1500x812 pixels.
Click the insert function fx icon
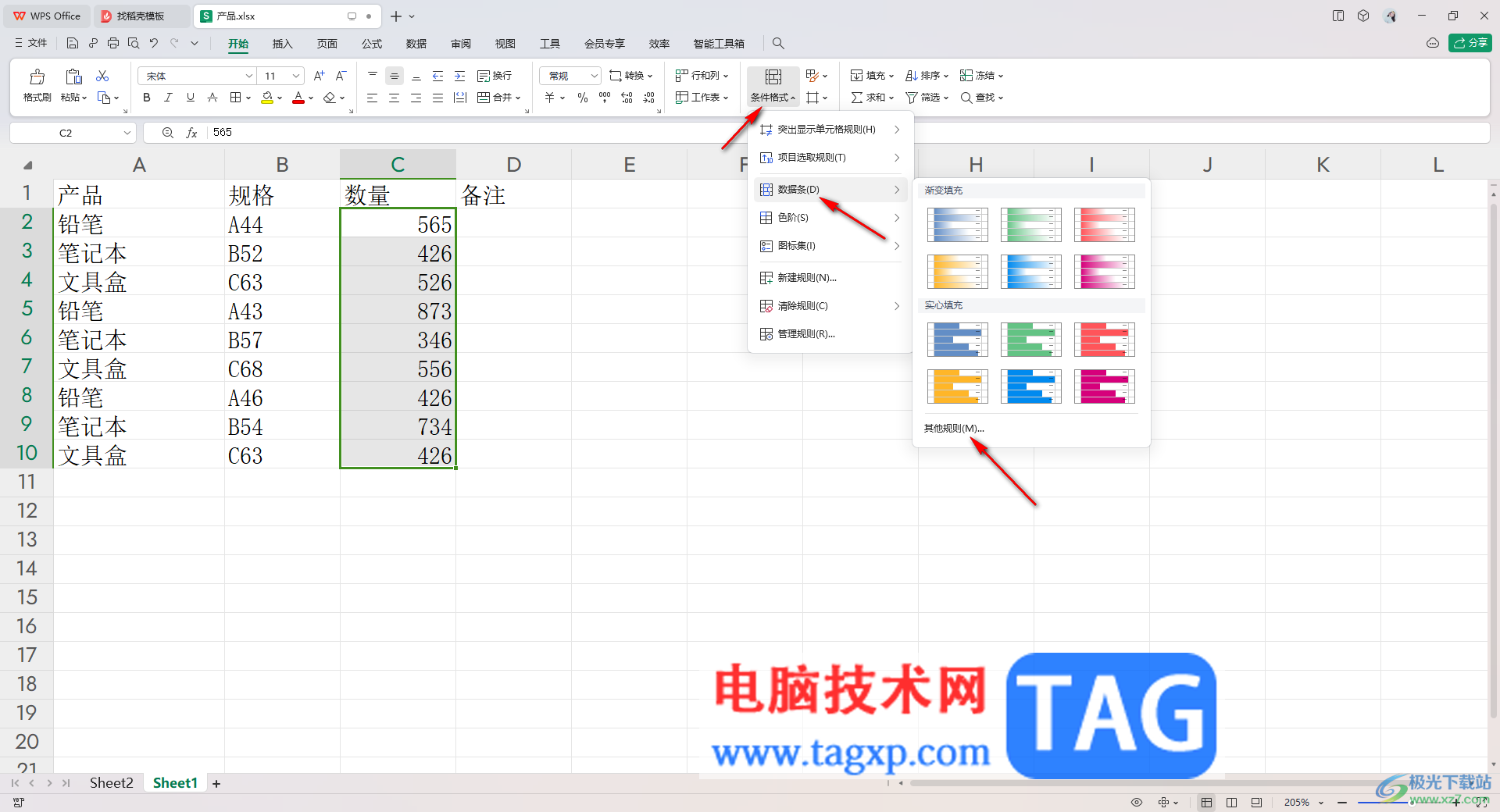[191, 133]
